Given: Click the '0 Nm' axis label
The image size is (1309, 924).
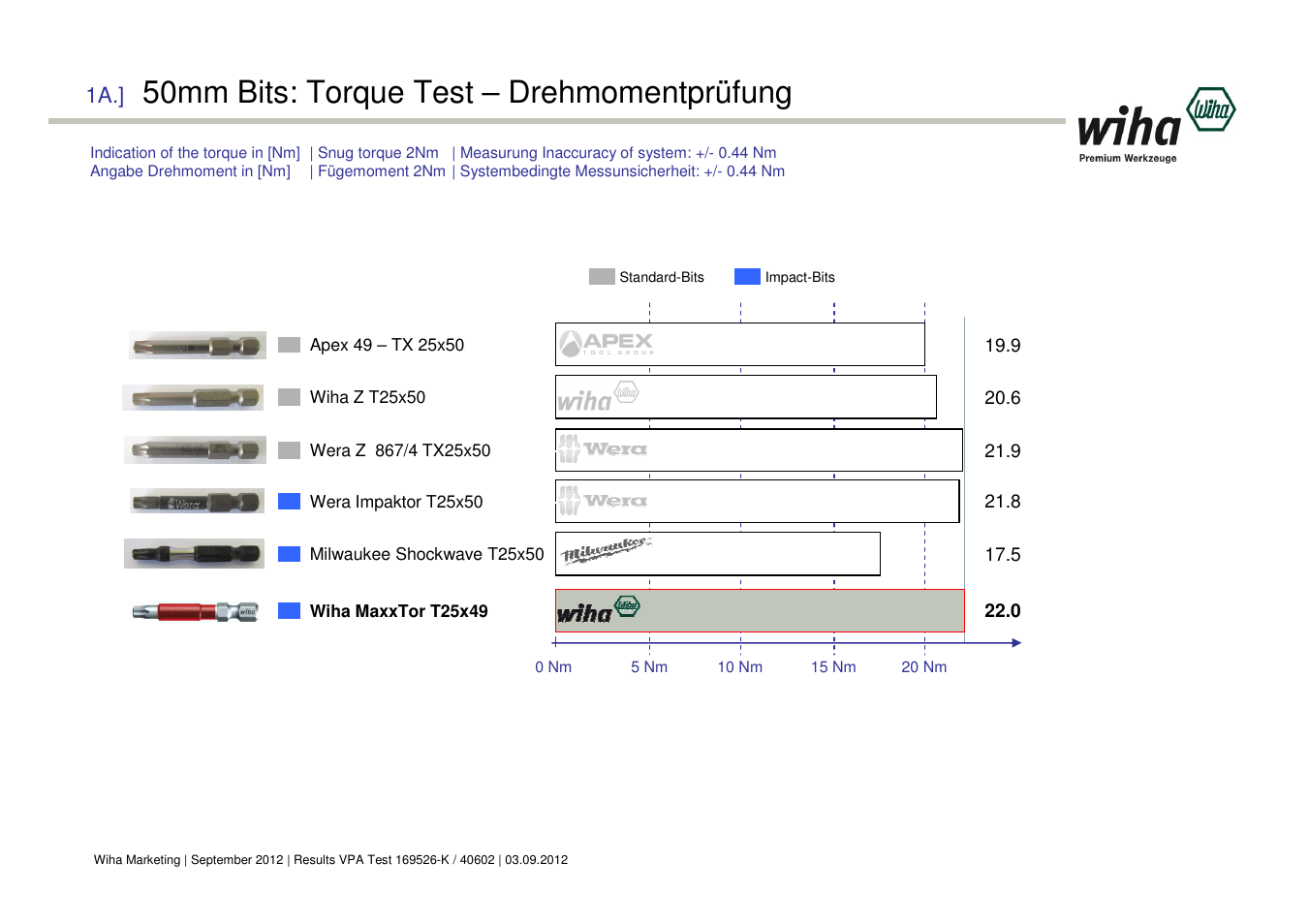Looking at the screenshot, I should pos(553,667).
